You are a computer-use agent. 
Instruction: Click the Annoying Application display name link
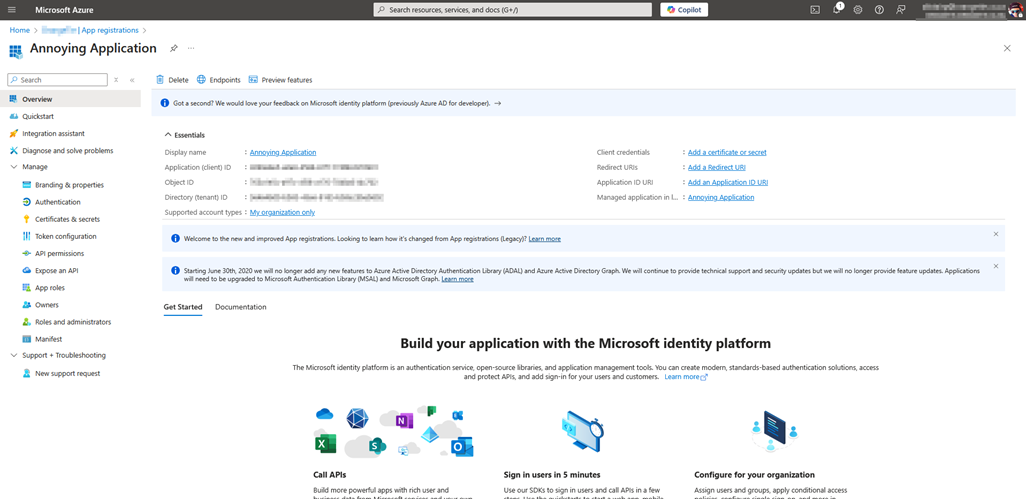[283, 152]
